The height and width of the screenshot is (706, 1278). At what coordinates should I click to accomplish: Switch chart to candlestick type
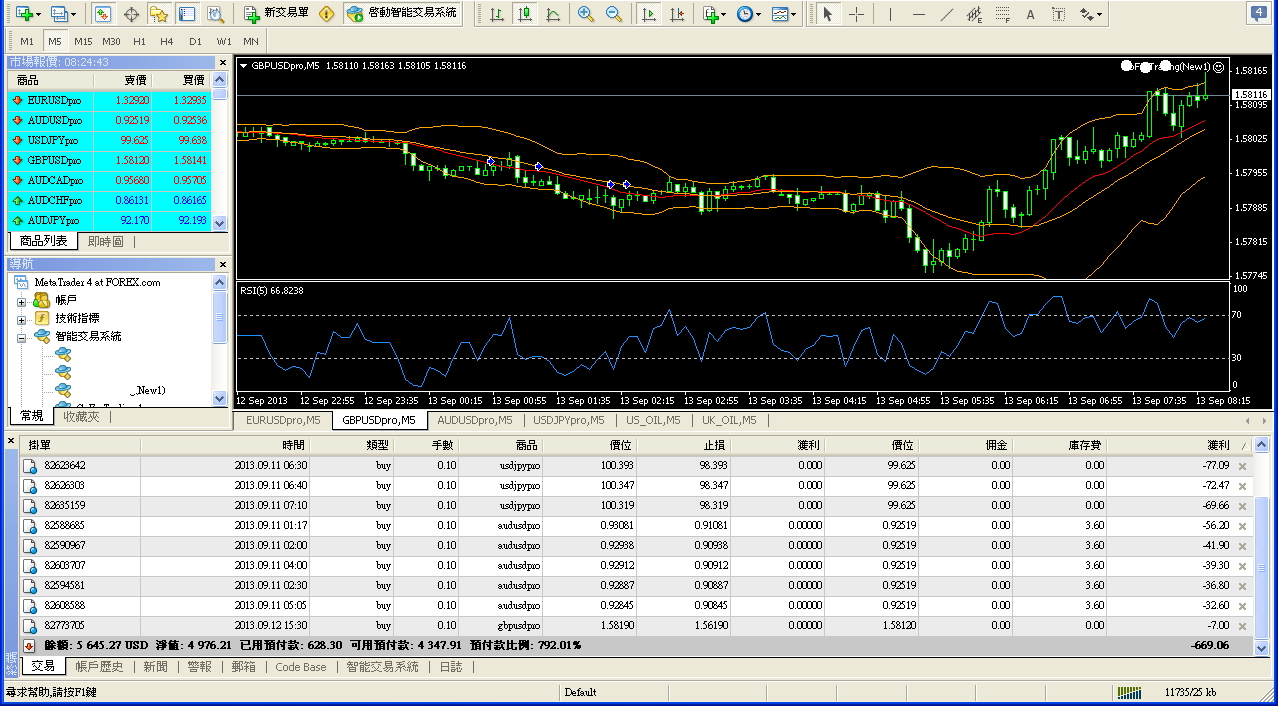coord(525,14)
